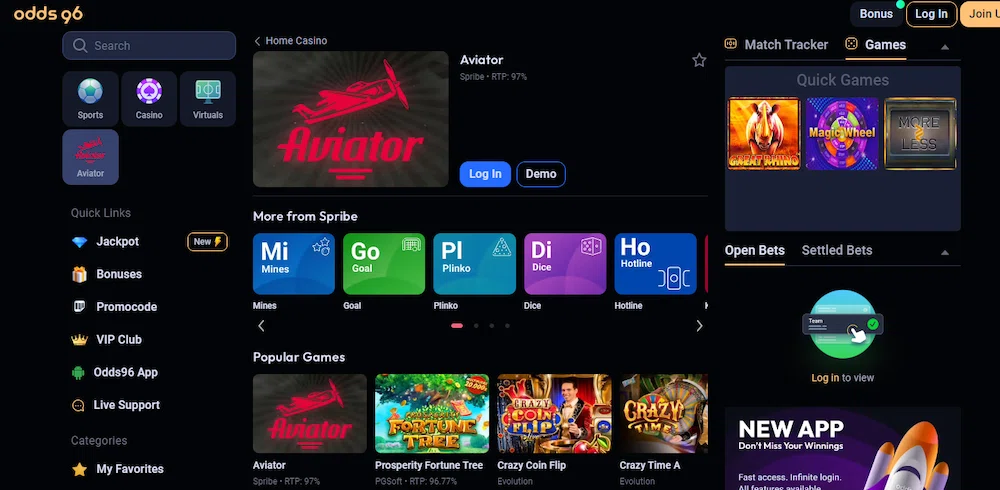Open the Bonuses quick link
Image resolution: width=1000 pixels, height=490 pixels.
point(119,274)
